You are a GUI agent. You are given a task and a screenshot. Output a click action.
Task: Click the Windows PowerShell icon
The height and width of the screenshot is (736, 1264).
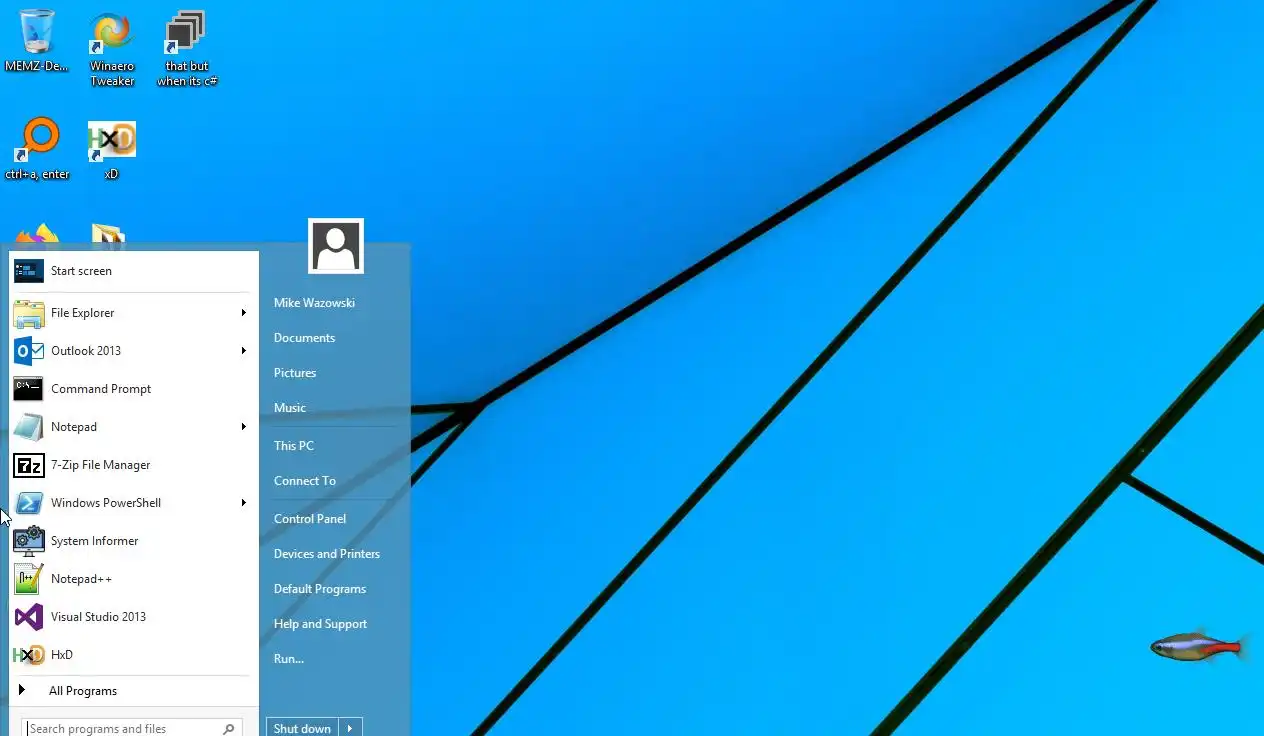point(29,503)
